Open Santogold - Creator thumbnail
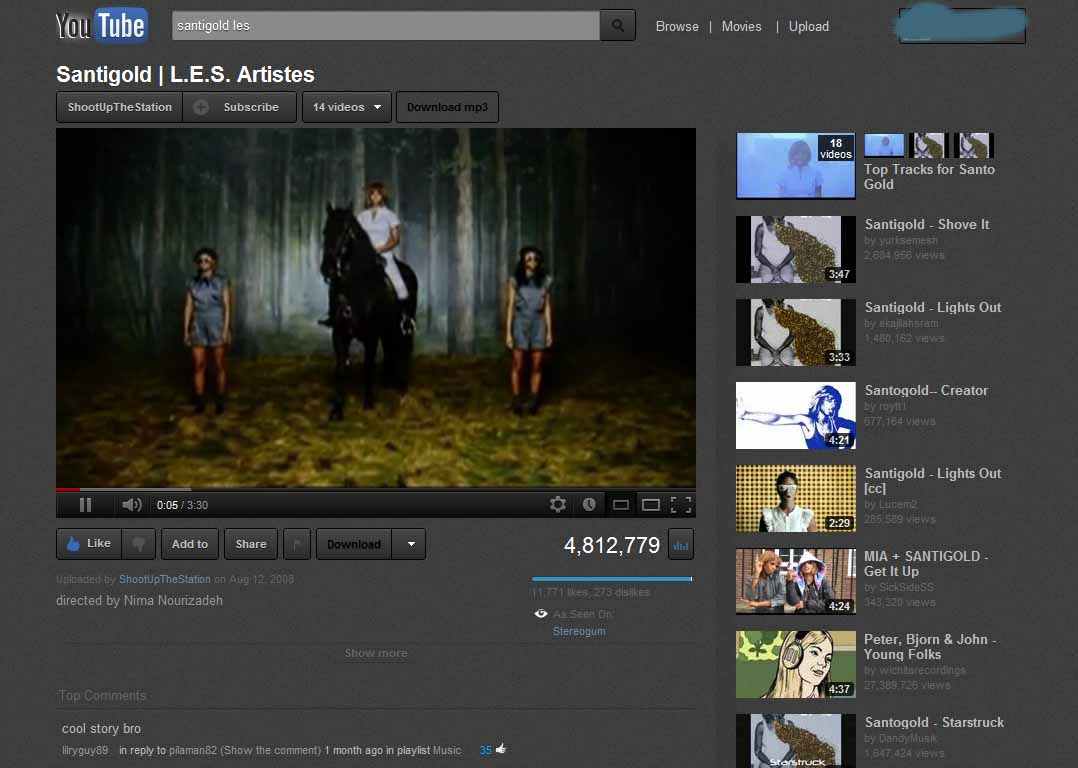The image size is (1078, 768). point(795,415)
